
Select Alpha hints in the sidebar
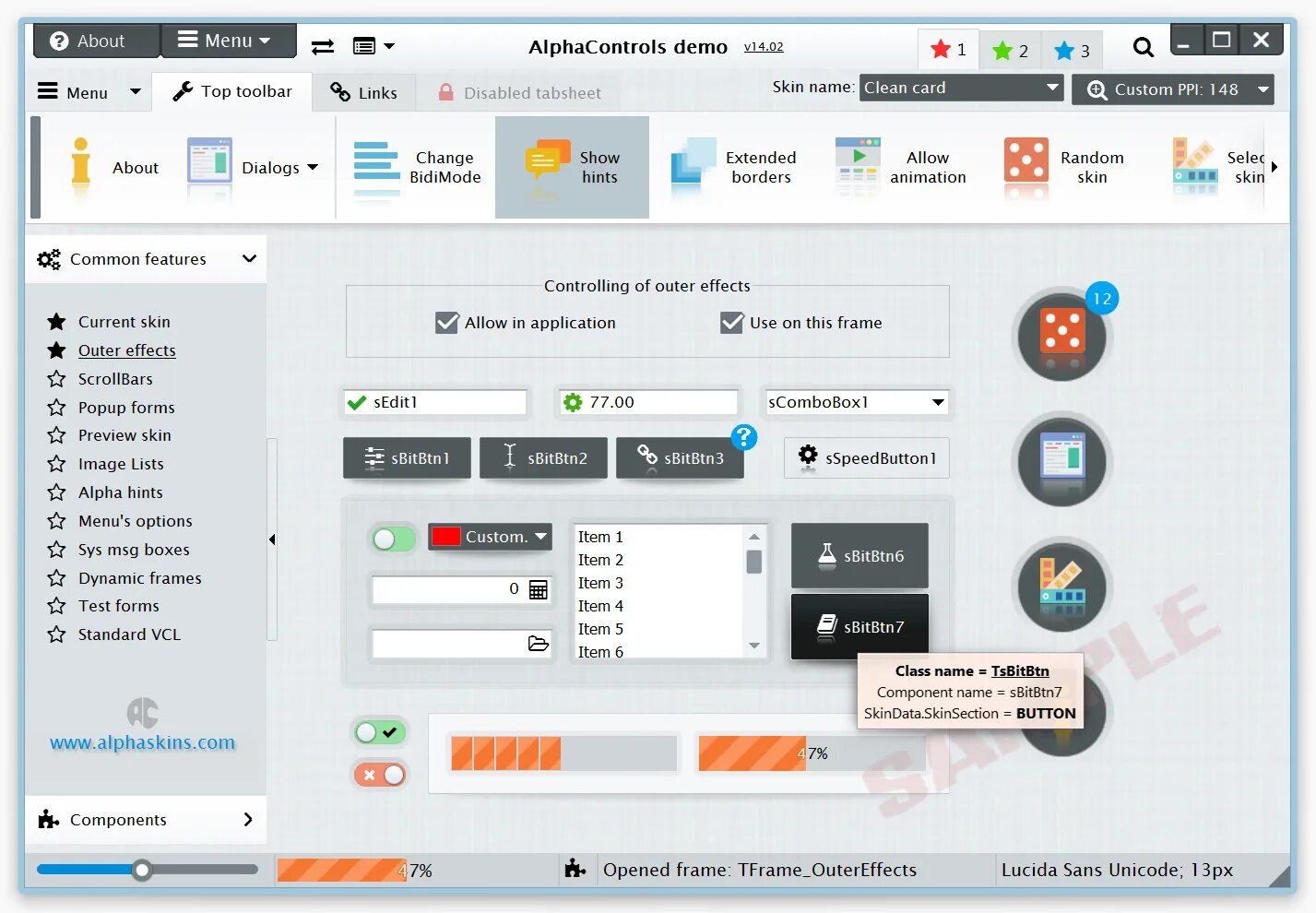(x=121, y=492)
